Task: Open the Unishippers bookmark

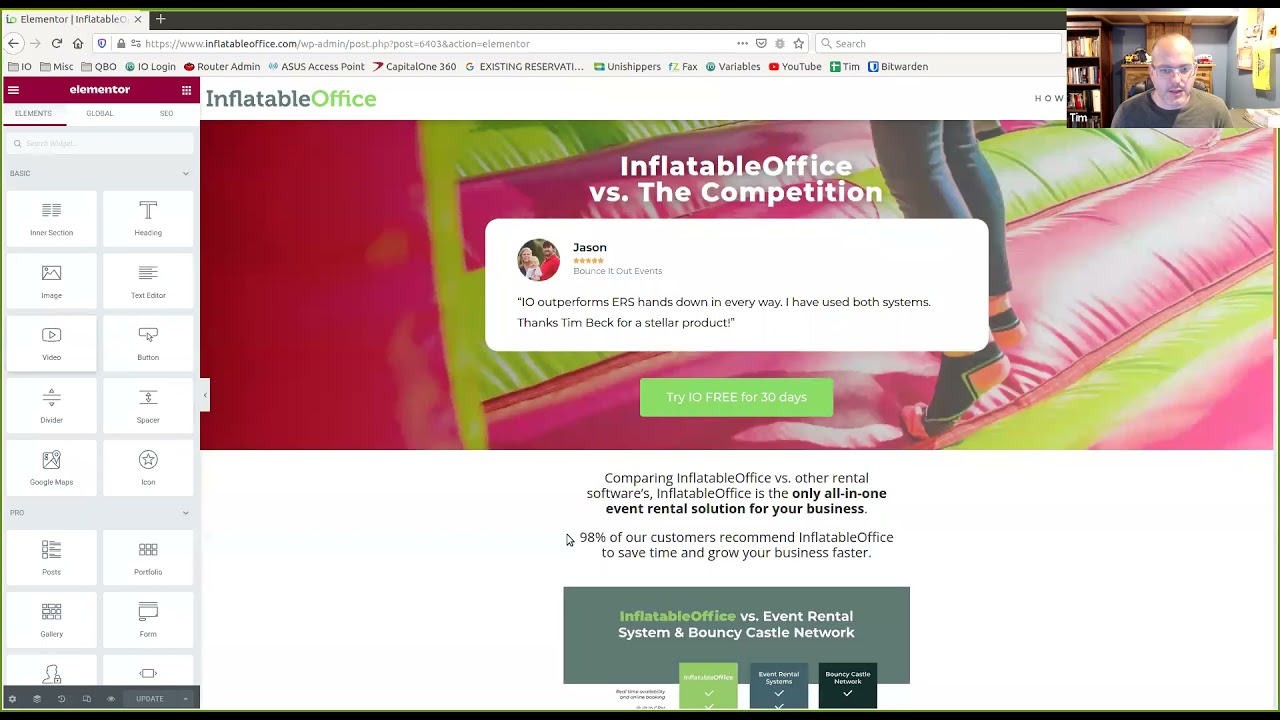Action: pos(627,67)
